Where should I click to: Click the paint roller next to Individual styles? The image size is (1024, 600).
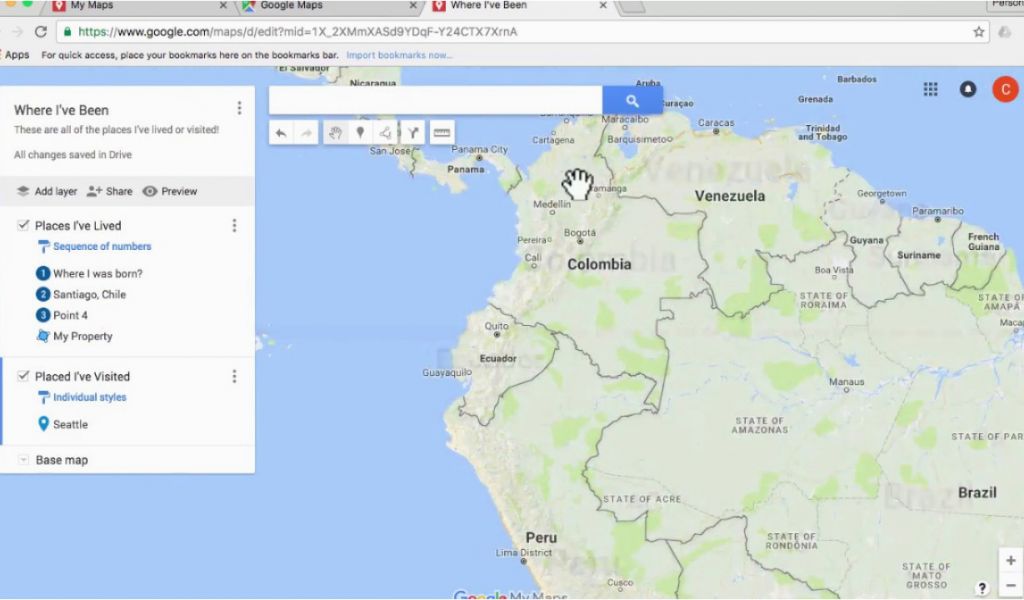pos(44,398)
